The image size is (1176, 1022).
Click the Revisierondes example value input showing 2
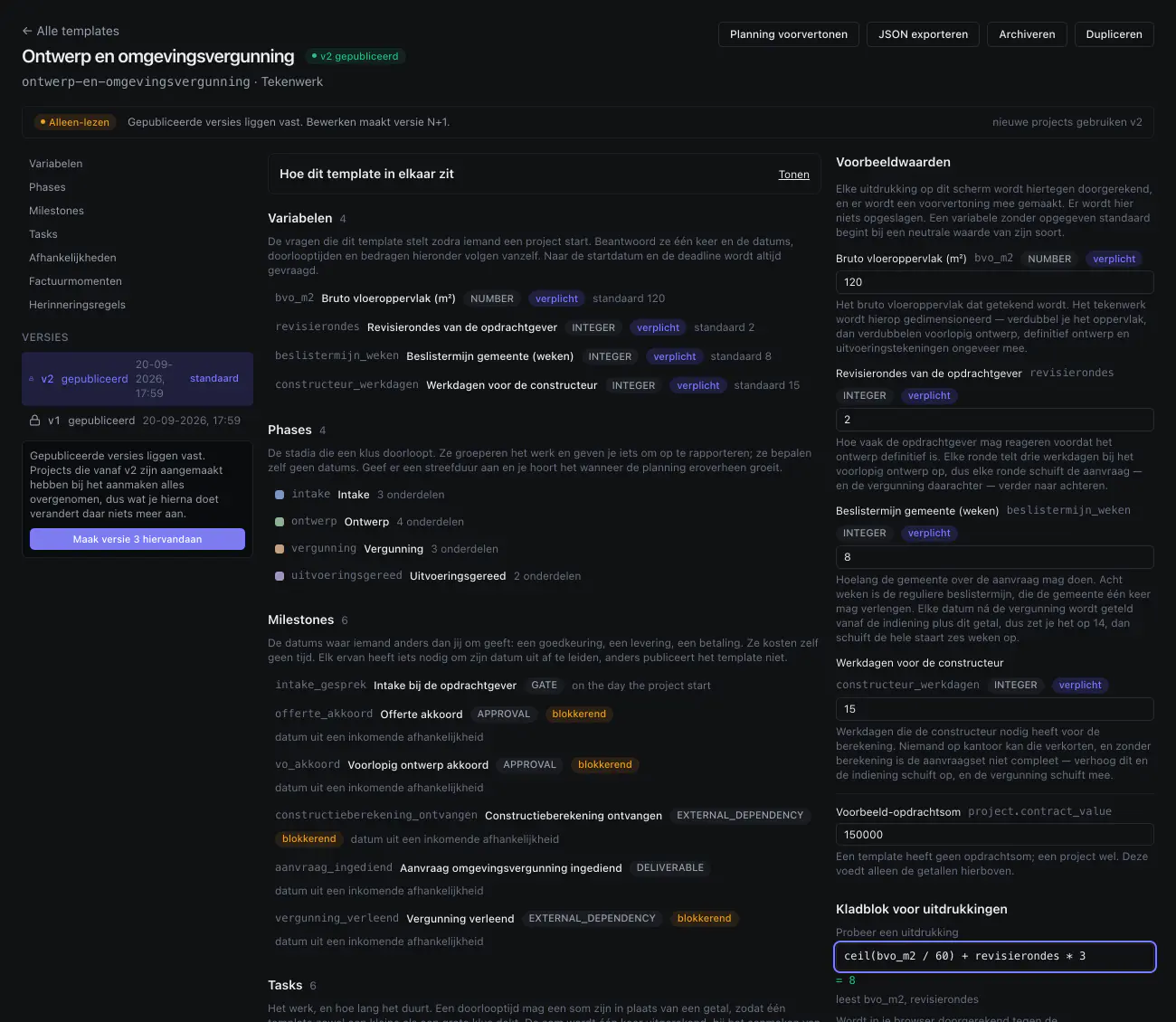pyautogui.click(x=995, y=420)
